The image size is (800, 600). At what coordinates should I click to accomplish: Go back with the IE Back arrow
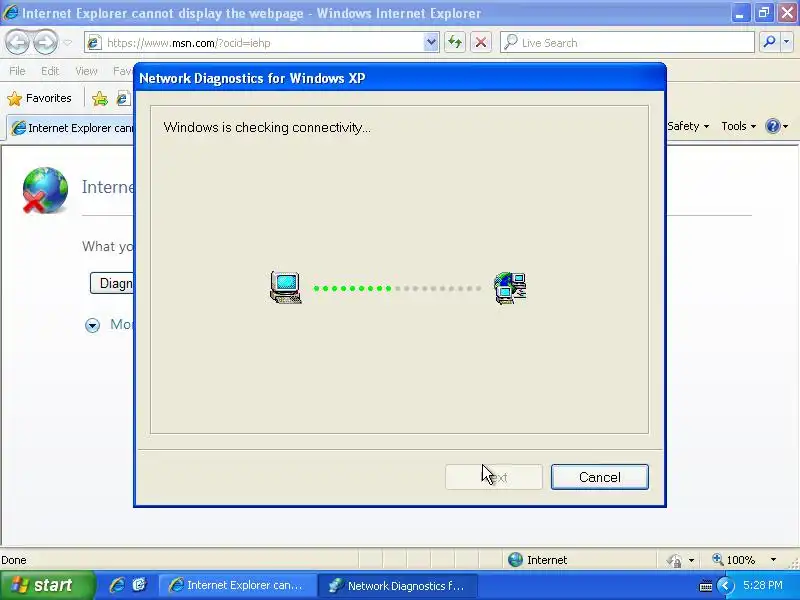18,42
